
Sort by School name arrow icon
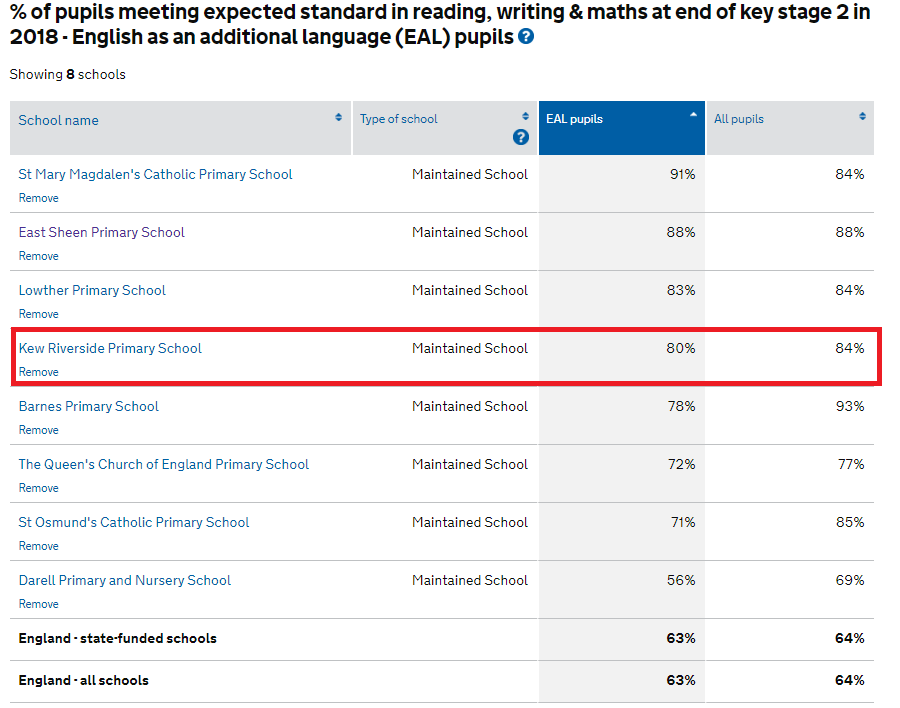pyautogui.click(x=339, y=117)
